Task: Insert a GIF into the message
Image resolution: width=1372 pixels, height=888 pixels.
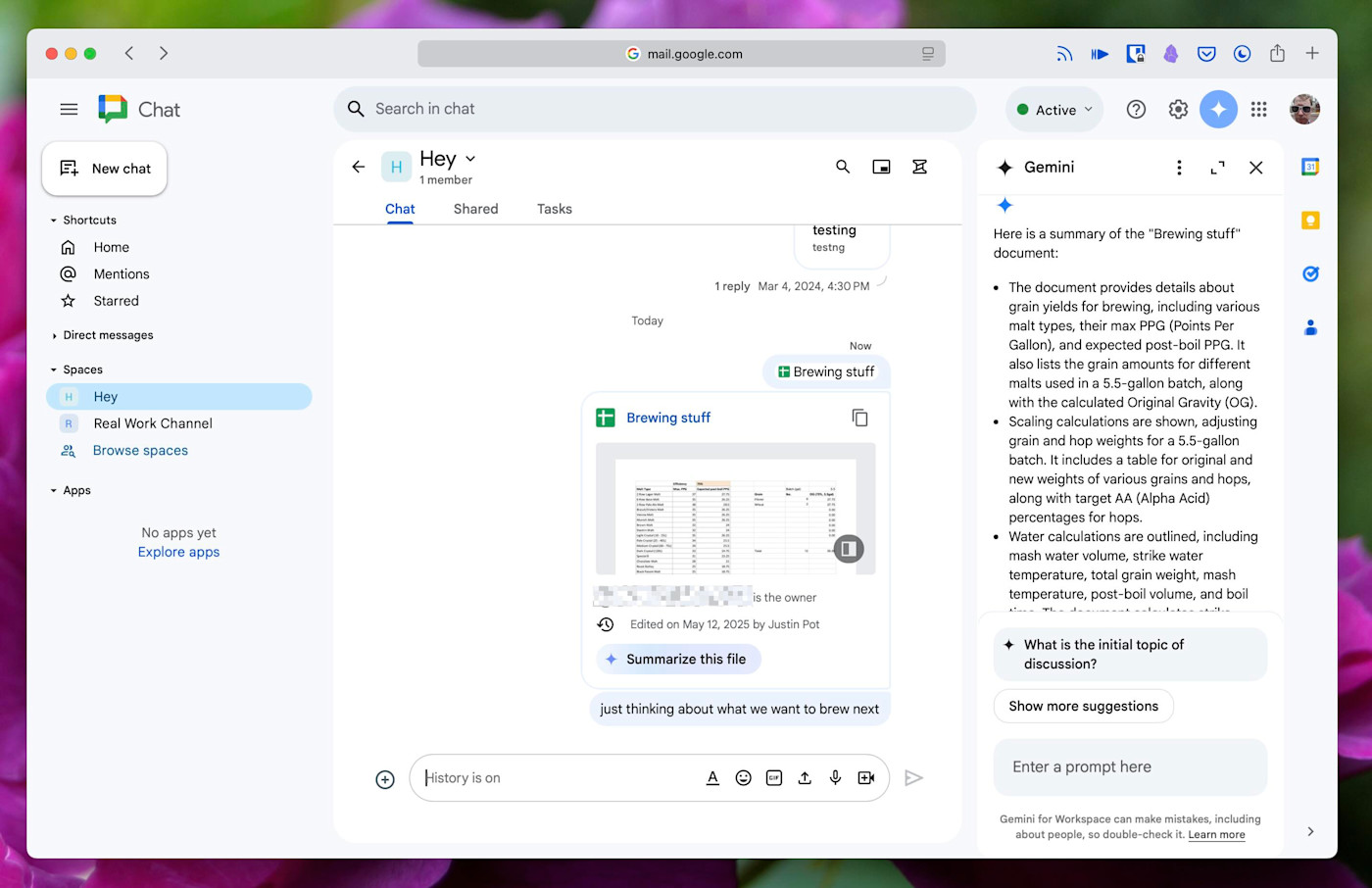Action: [774, 778]
